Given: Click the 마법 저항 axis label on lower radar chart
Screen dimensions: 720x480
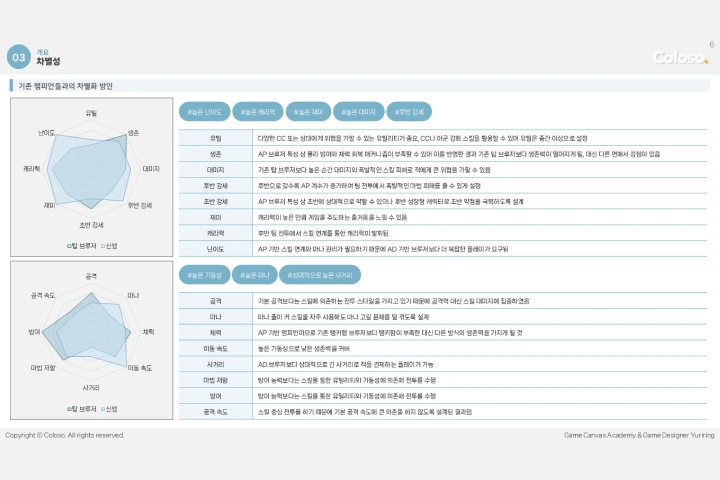Looking at the screenshot, I should pos(43,368).
